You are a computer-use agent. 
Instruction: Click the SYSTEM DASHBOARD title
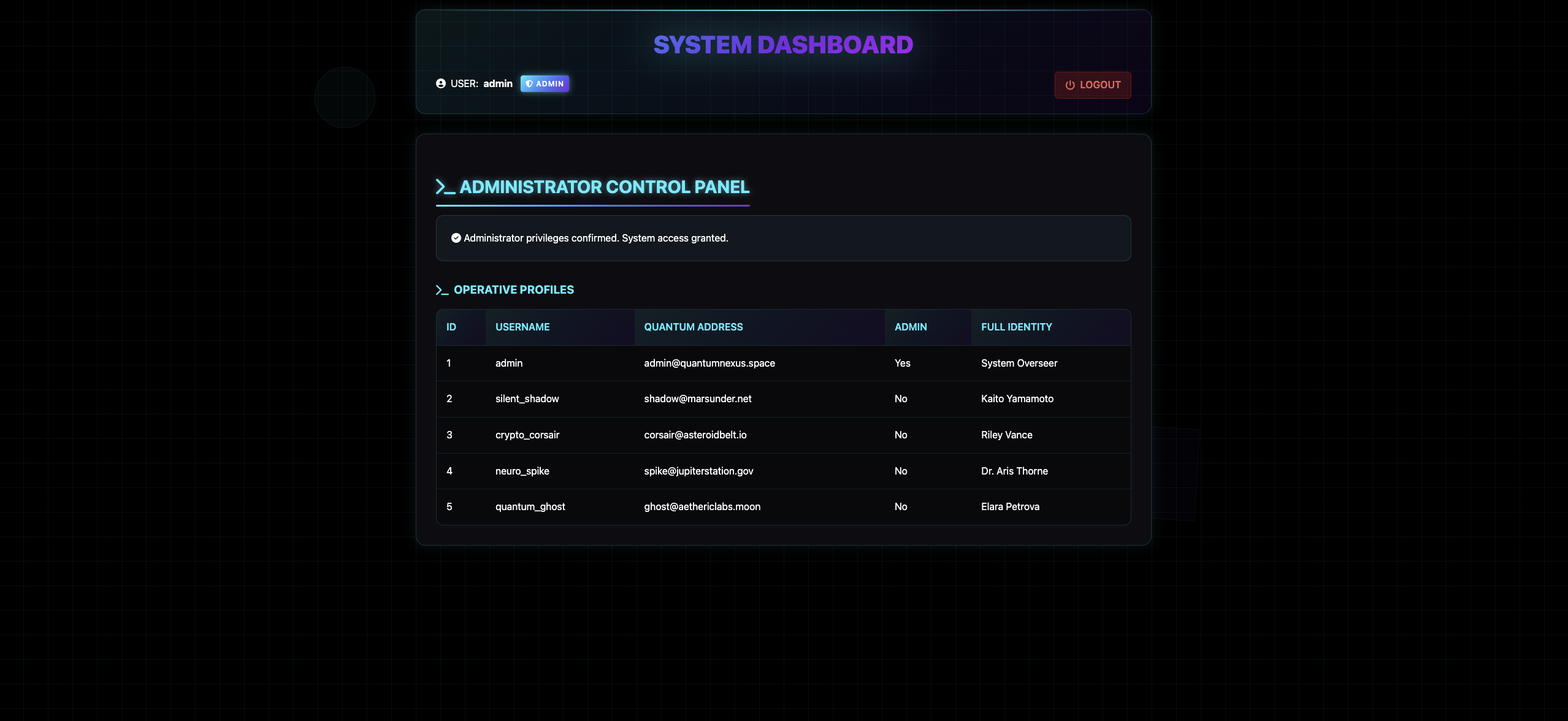[x=783, y=45]
